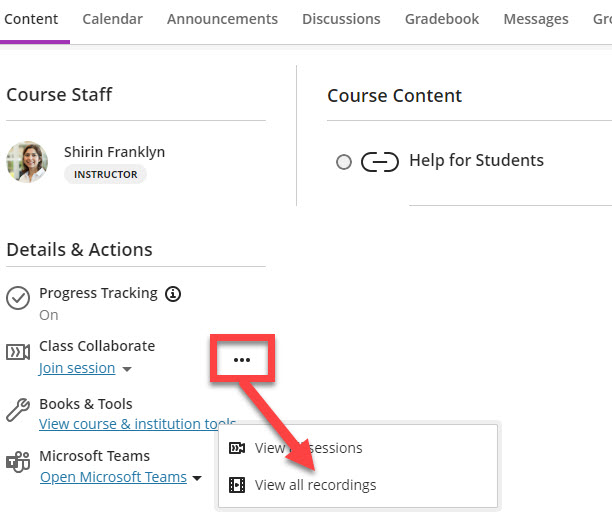Click the film icon beside View all recordings
Screen dimensions: 612x516
[237, 485]
